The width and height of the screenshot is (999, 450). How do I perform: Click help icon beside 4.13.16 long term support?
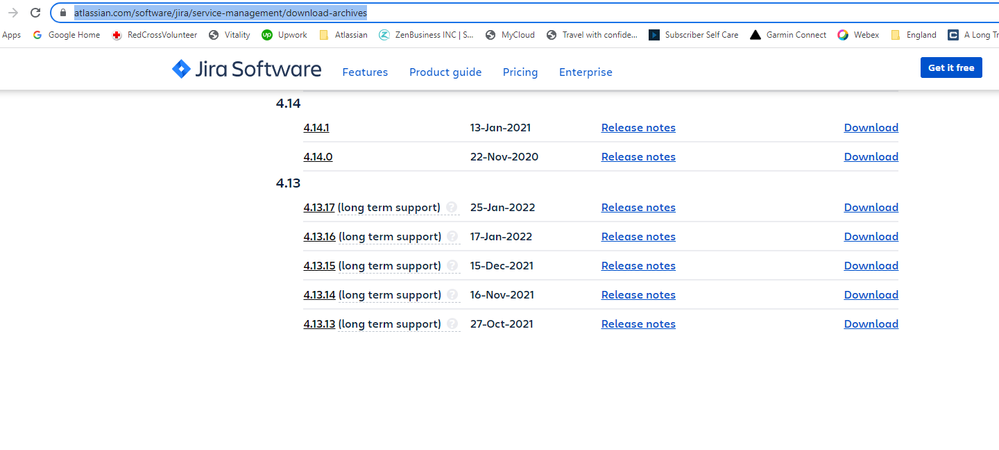point(452,236)
